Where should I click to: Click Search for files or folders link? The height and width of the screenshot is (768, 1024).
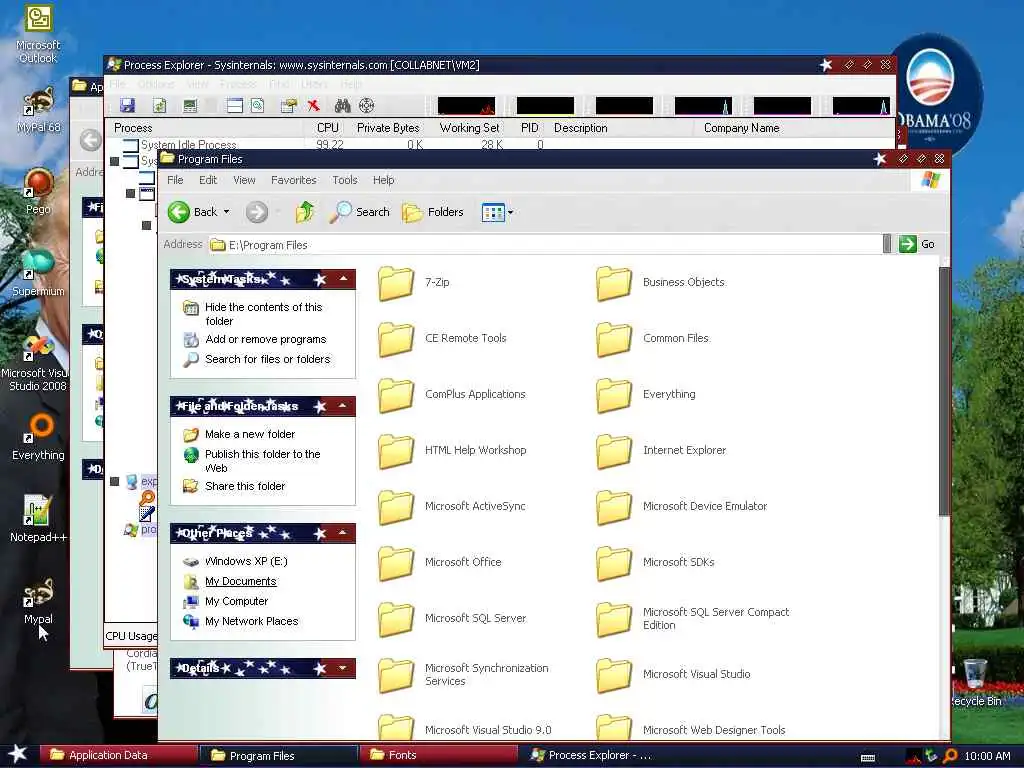pyautogui.click(x=268, y=359)
